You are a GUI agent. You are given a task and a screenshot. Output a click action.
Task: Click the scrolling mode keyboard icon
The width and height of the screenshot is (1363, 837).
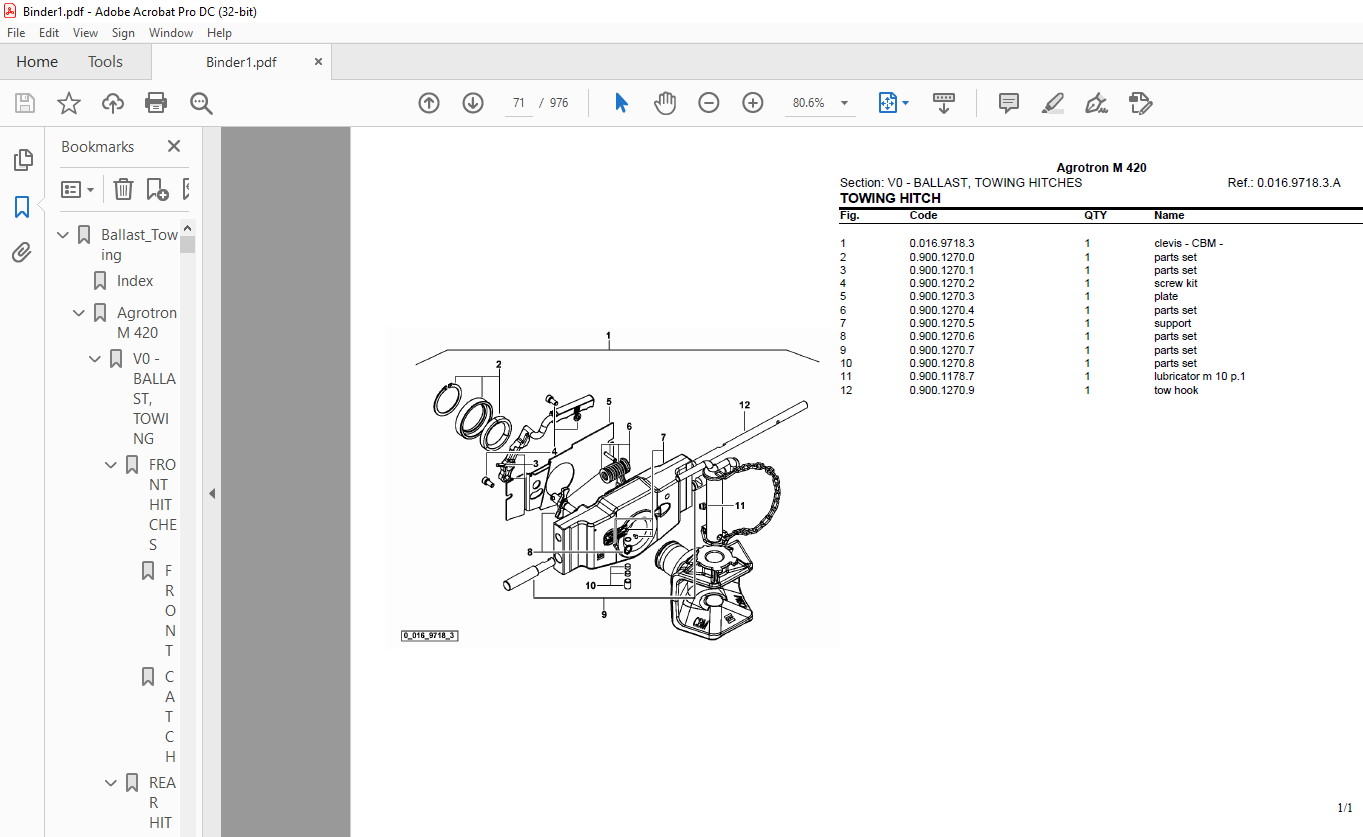tap(944, 103)
